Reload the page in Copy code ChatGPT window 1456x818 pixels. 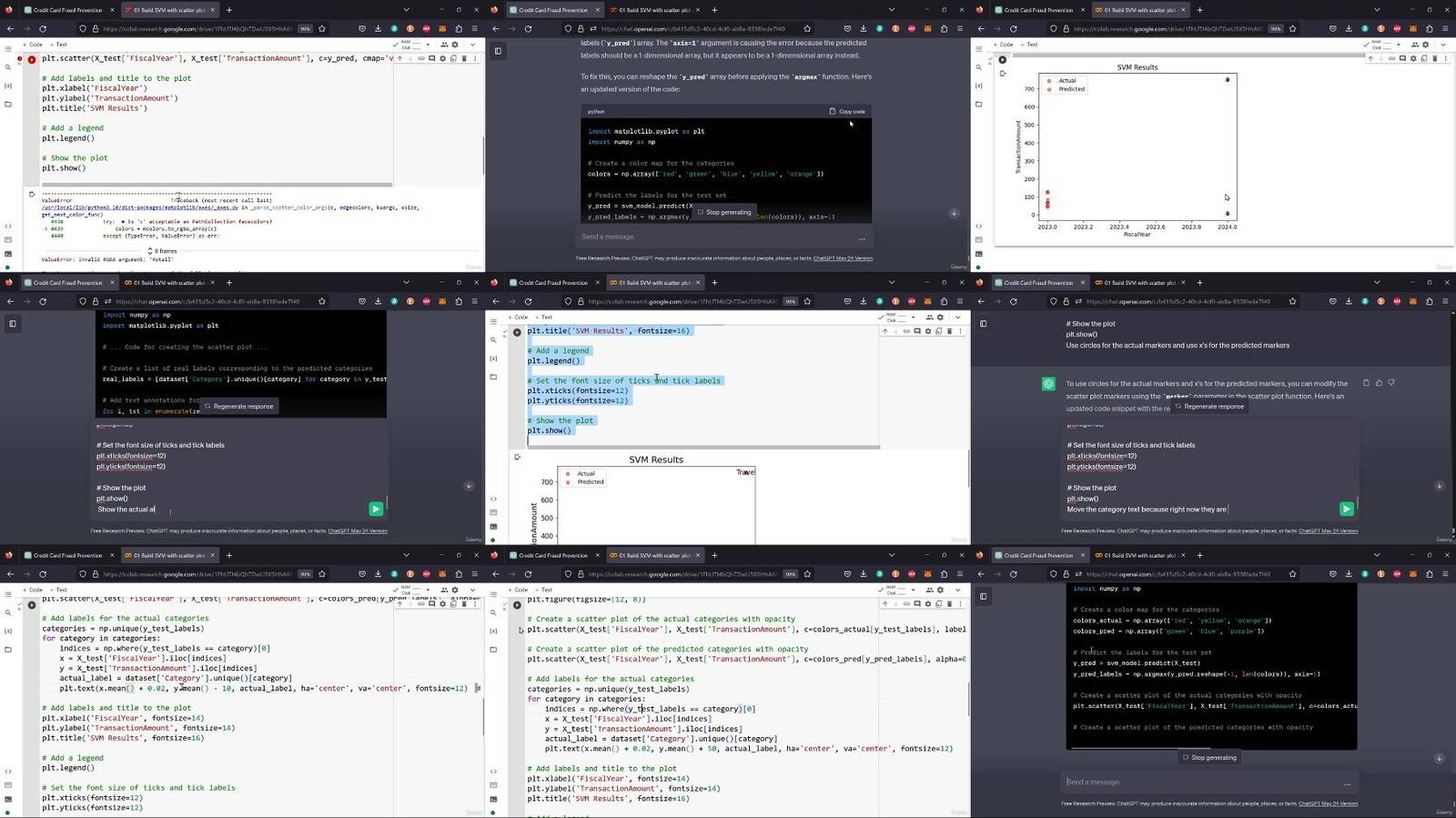point(528,28)
